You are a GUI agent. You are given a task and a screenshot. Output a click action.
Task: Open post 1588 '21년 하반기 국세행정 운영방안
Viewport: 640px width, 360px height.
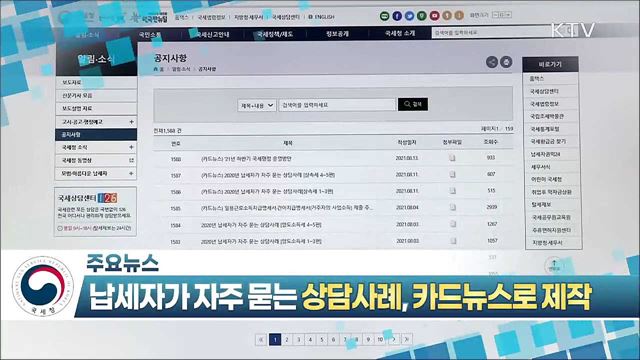pos(246,158)
